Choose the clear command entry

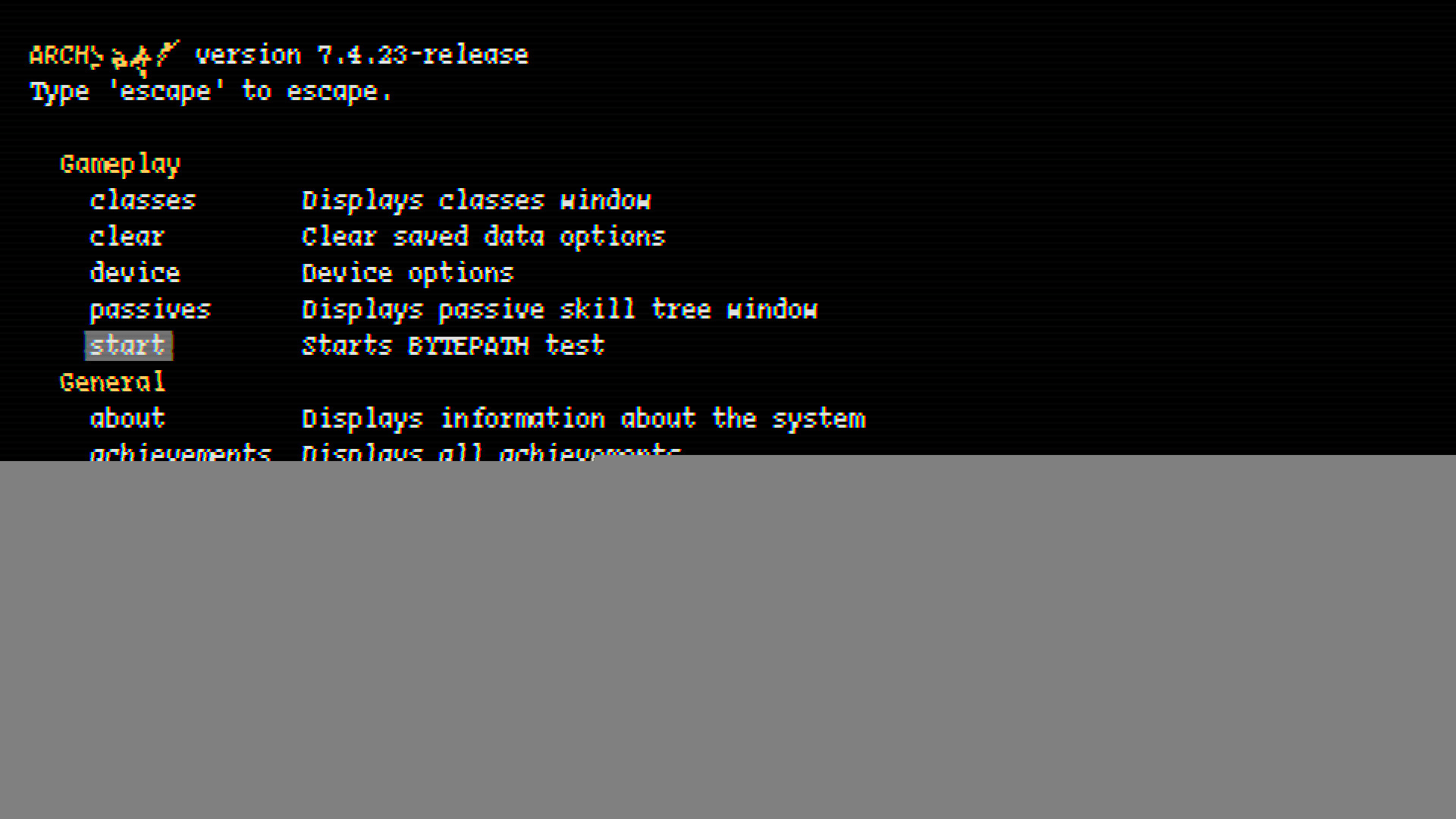point(127,237)
